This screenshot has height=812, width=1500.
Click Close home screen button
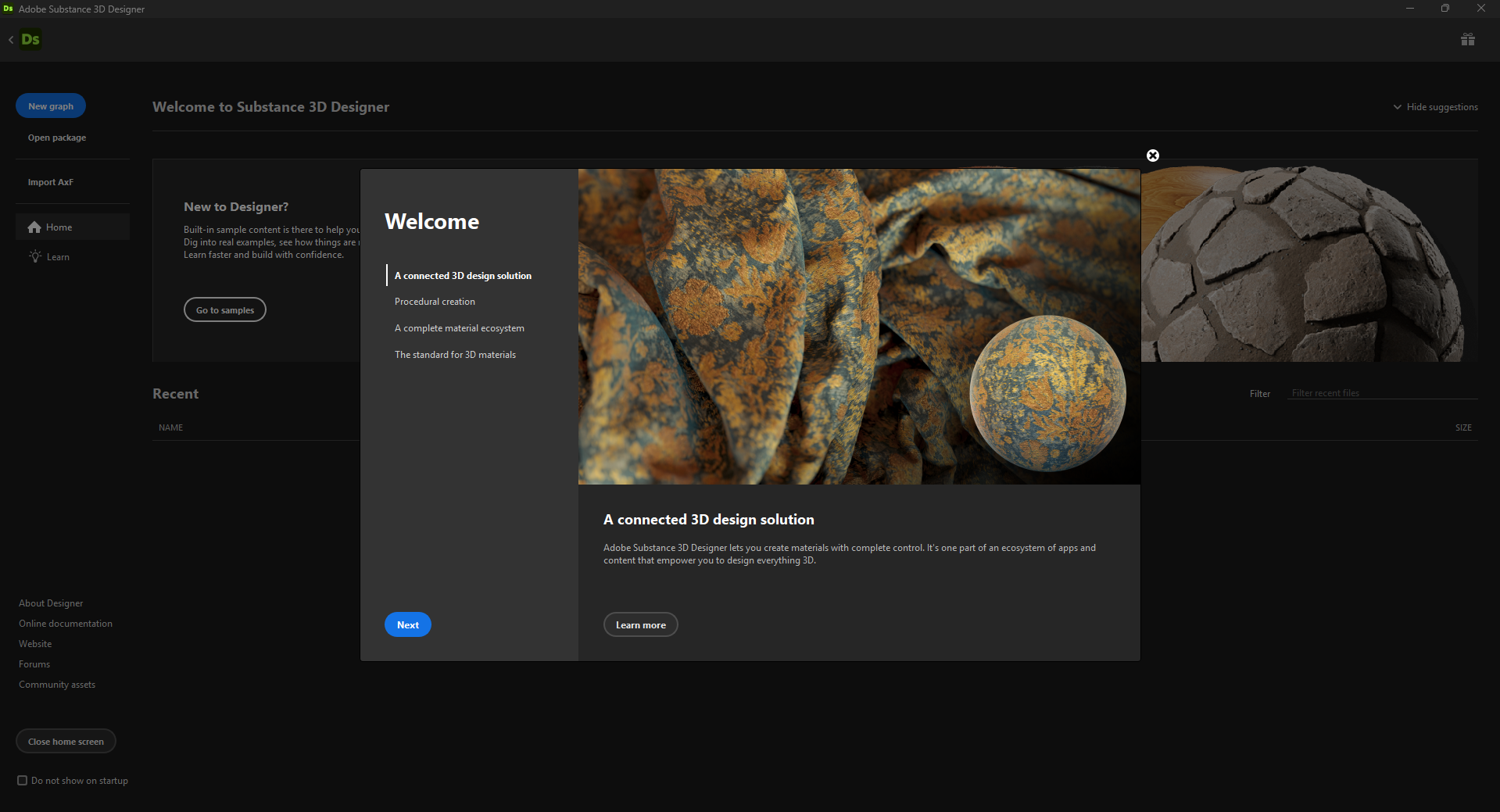66,742
